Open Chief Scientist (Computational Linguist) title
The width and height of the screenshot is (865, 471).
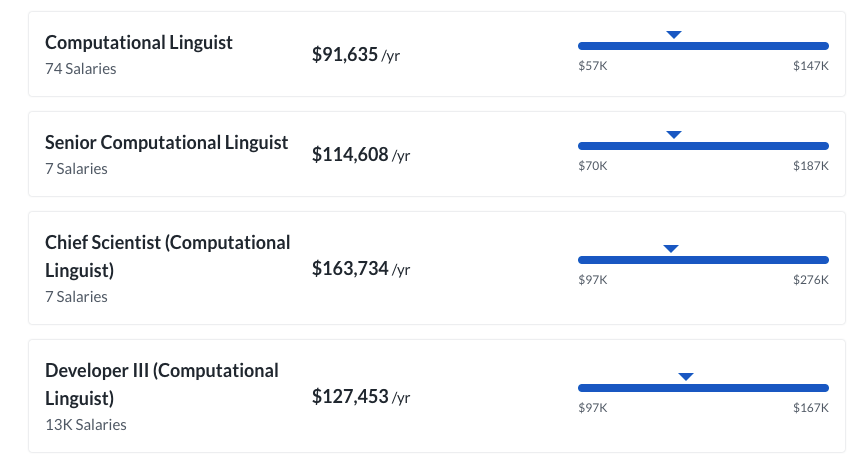167,256
